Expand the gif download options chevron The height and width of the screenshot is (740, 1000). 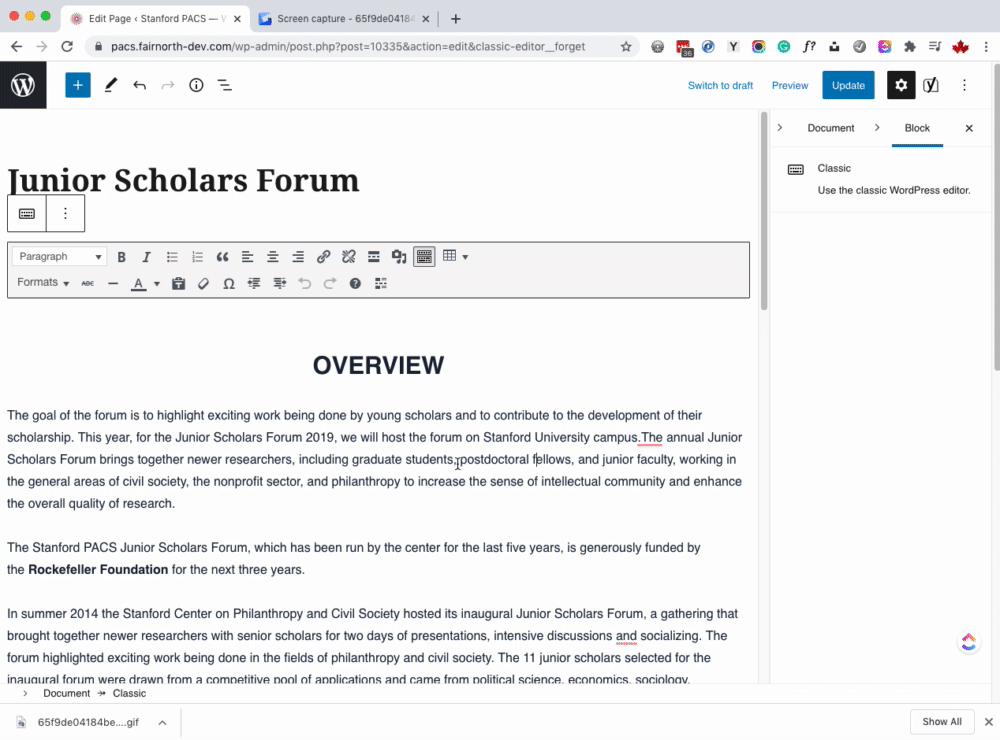(163, 722)
